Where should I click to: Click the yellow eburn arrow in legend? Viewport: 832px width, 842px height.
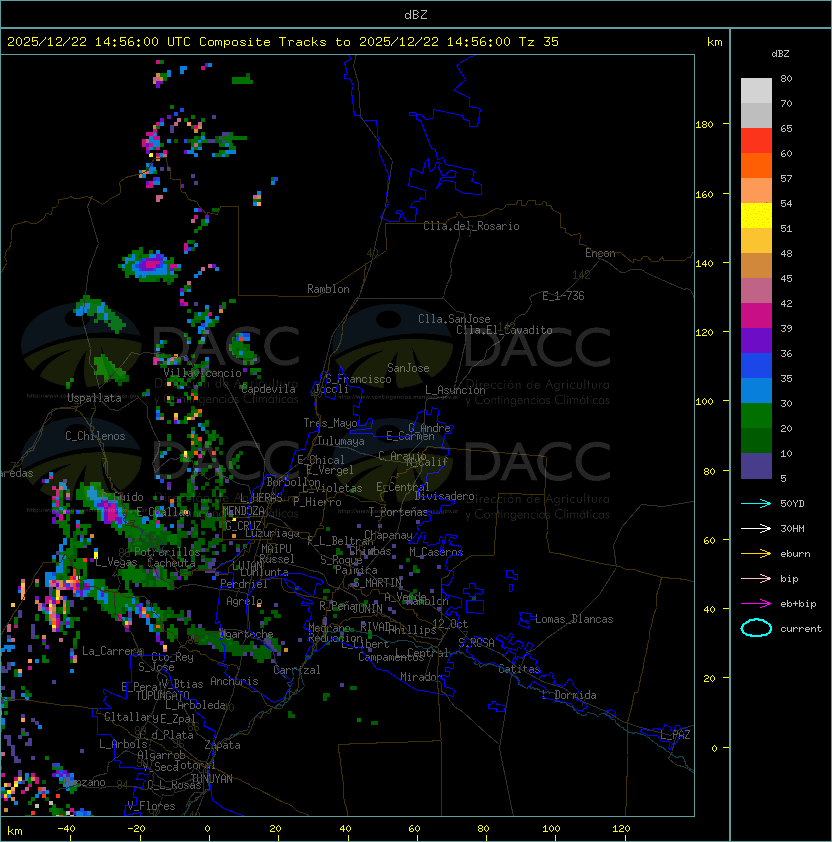click(x=756, y=554)
